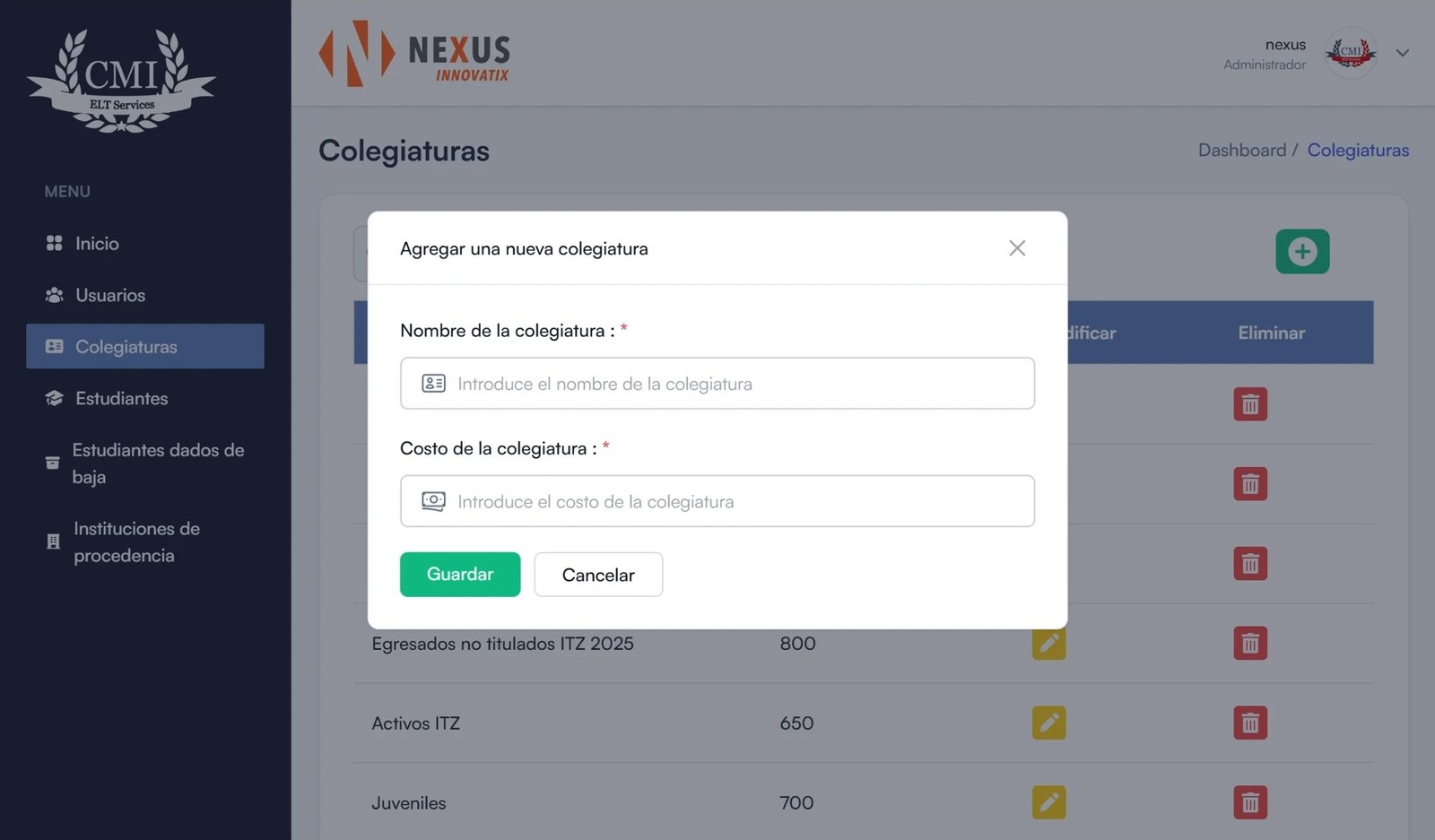Screen dimensions: 1435x840
Task: Click the delete icon for Juveniles row
Action: coord(1249,802)
